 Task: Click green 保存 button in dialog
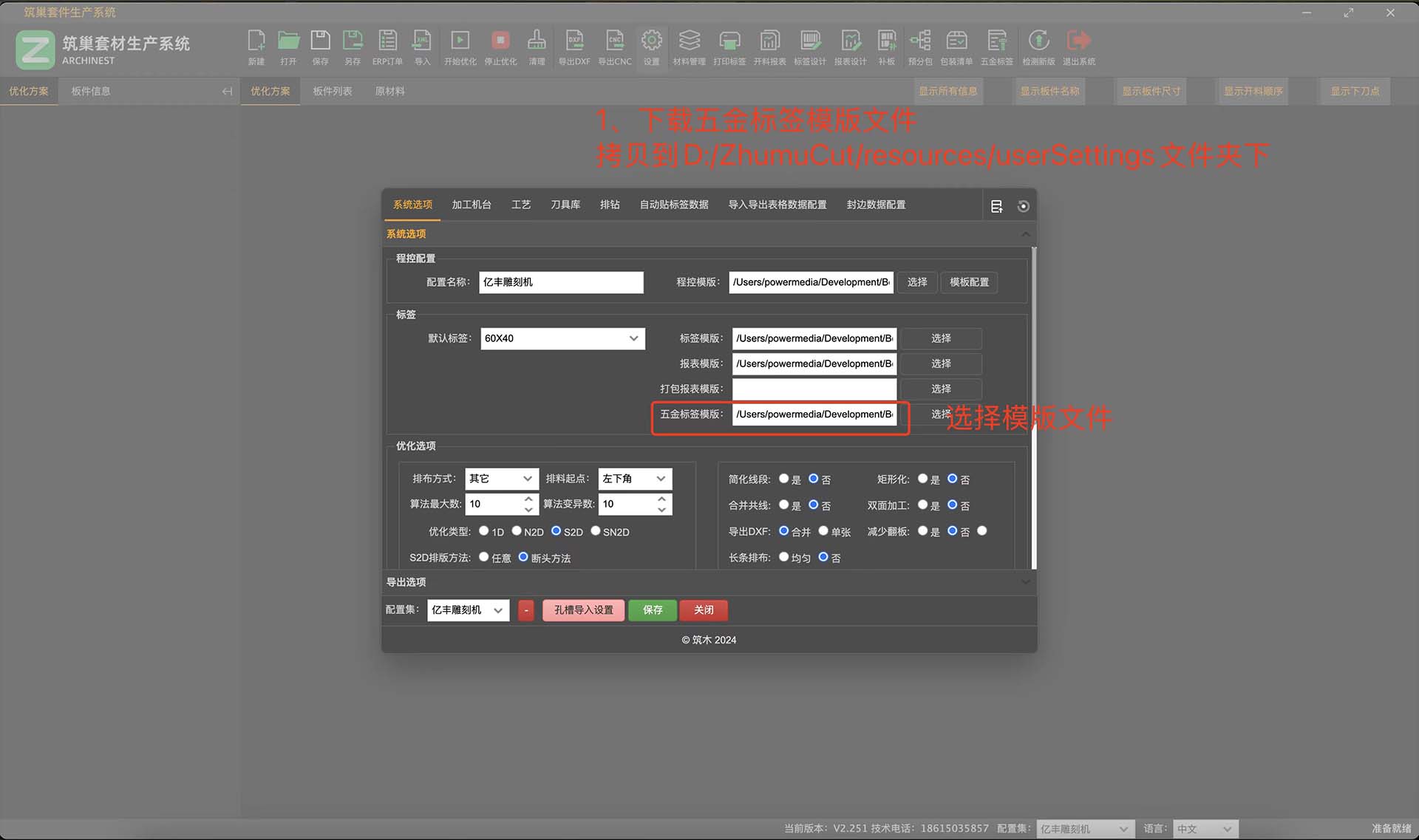tap(653, 609)
